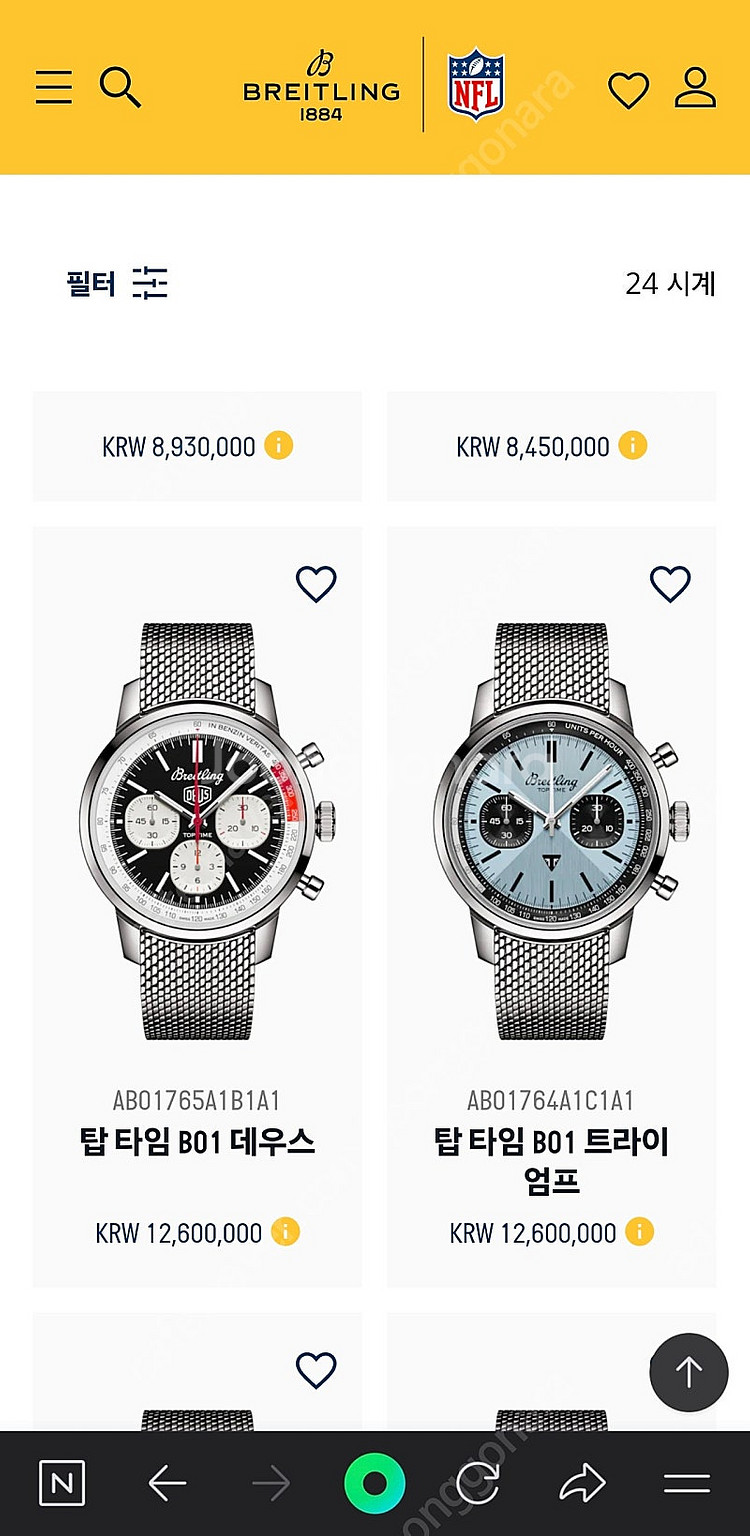Image resolution: width=750 pixels, height=1536 pixels.
Task: Show price info for KRW 8,930,000
Action: (x=279, y=446)
